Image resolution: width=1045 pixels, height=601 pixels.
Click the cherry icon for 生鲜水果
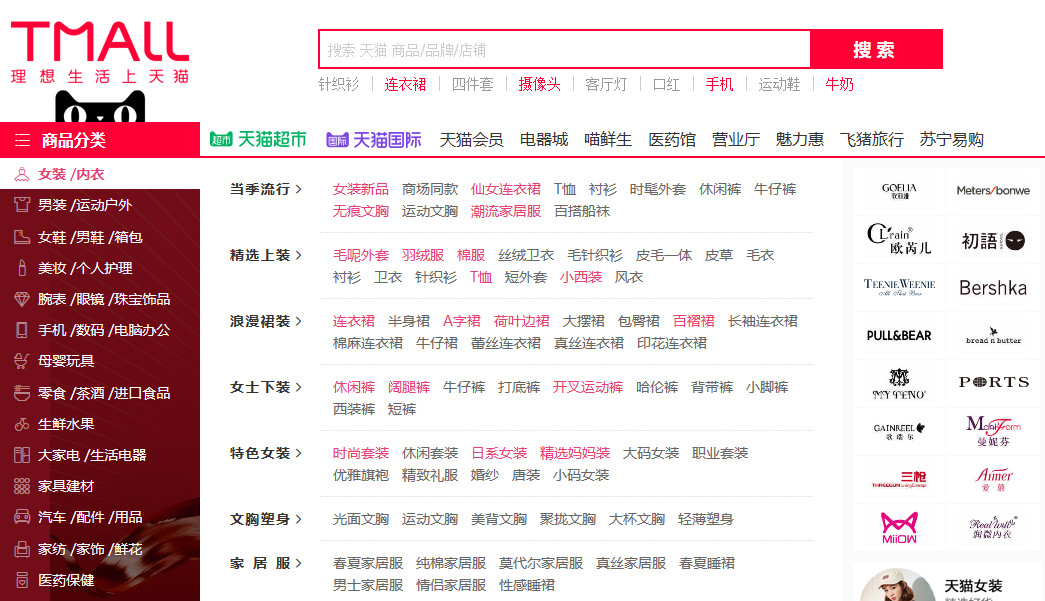(22, 424)
